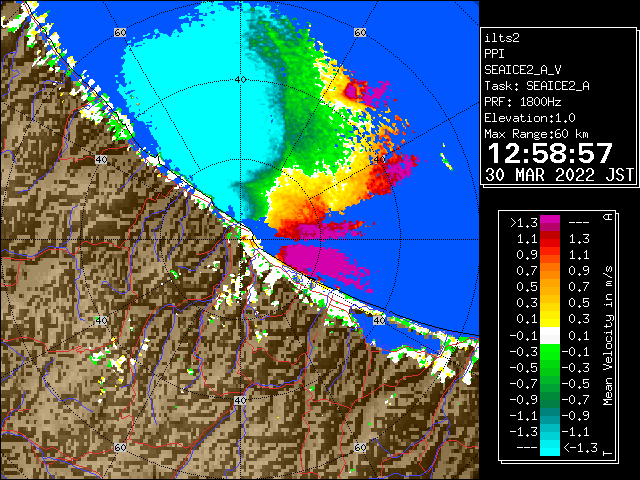Screen dimensions: 640x480
Task: Click the "ilts2" site name text
Action: coord(502,38)
